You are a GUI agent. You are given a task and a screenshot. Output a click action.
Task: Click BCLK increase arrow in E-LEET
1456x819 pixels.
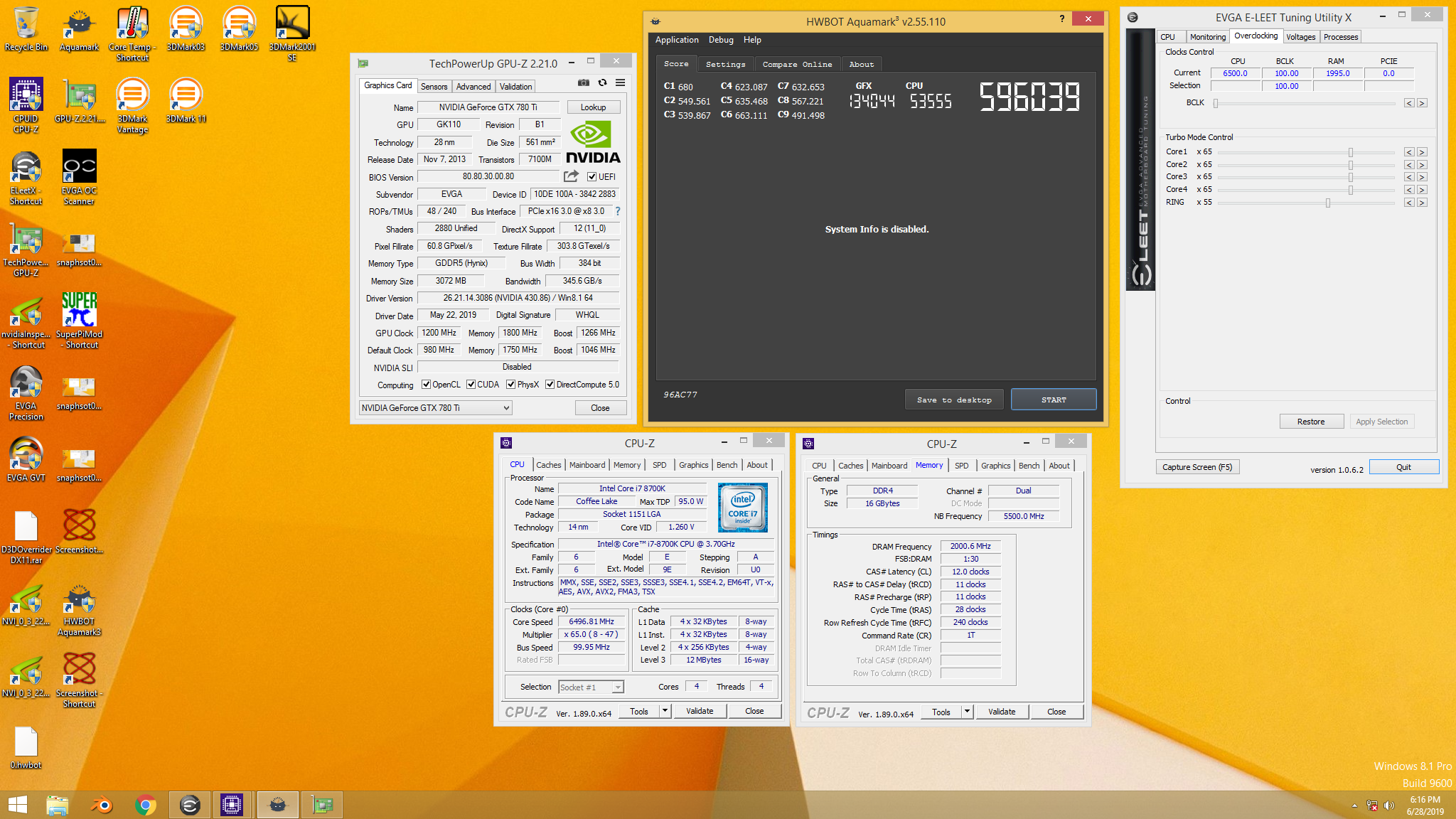pos(1422,103)
